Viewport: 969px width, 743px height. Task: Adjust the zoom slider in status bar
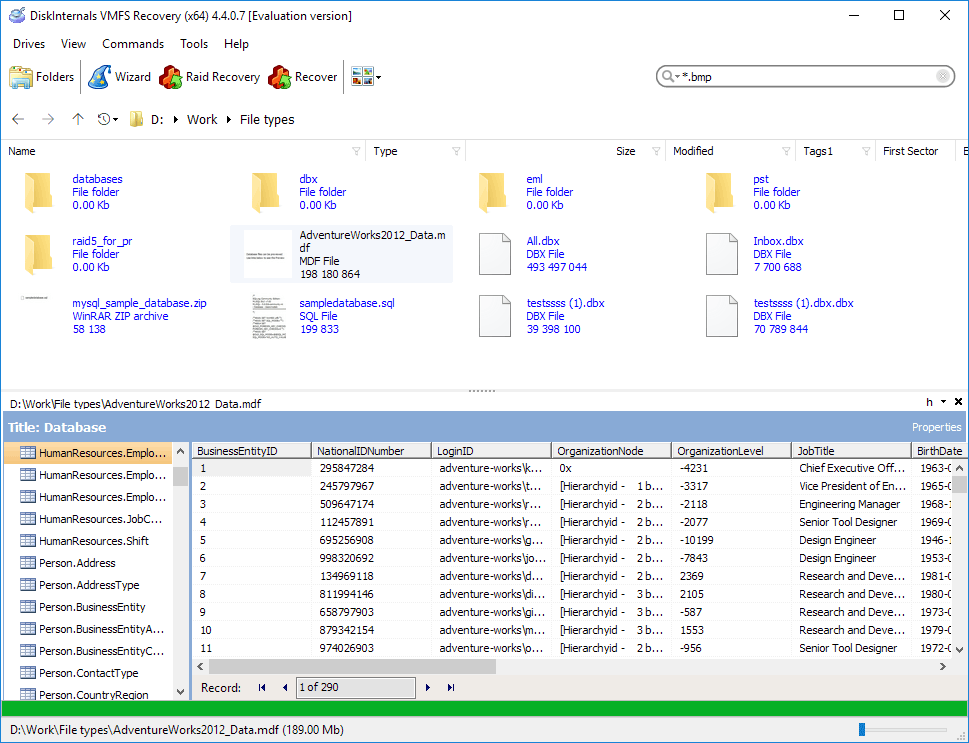861,729
